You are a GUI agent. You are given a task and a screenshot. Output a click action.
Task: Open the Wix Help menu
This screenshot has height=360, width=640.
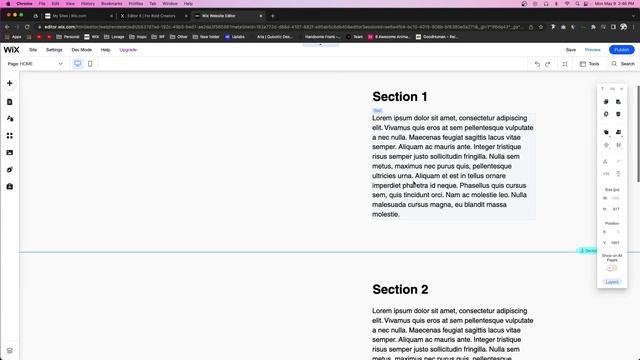click(105, 50)
